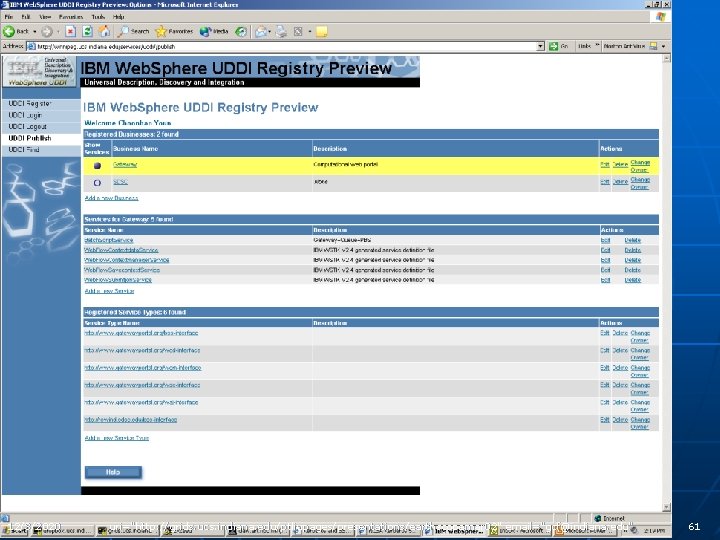Open the Favorites menu in the menu bar
This screenshot has width=720, height=540.
(x=71, y=17)
